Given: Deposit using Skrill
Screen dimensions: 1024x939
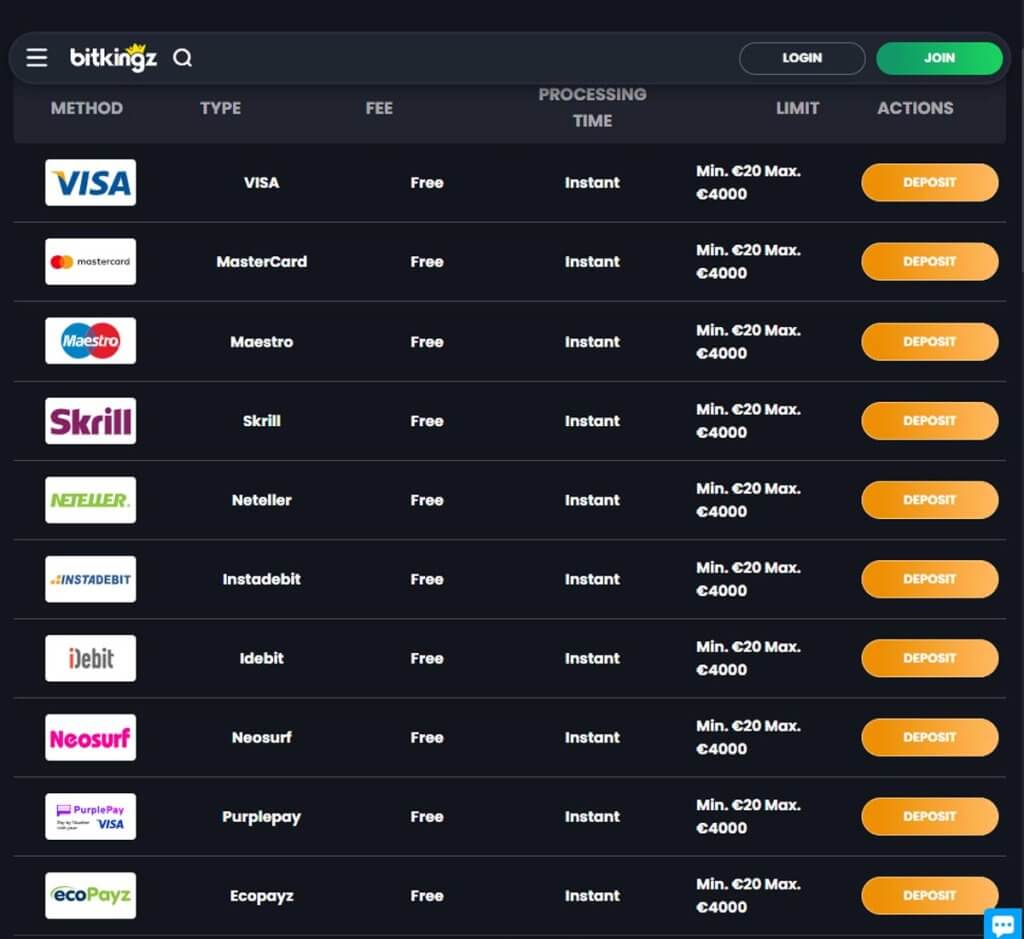Looking at the screenshot, I should 929,421.
